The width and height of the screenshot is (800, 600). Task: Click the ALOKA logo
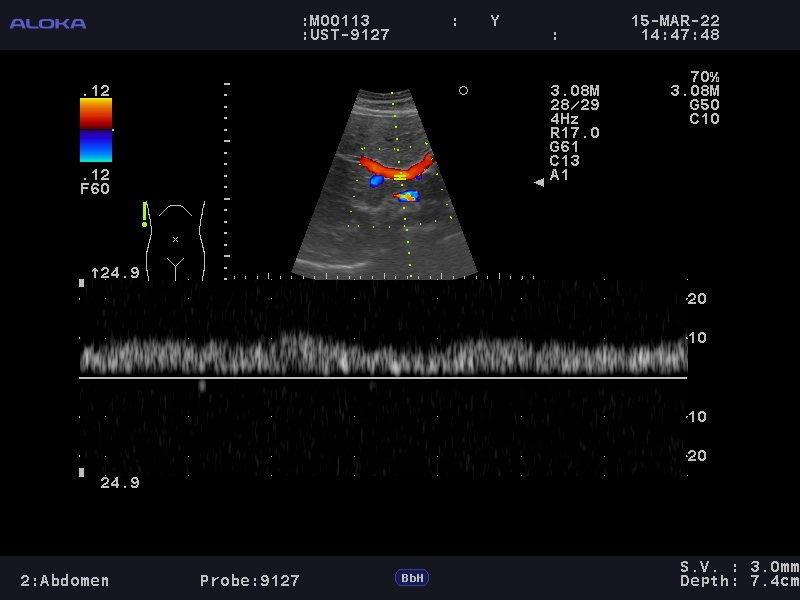click(x=48, y=23)
